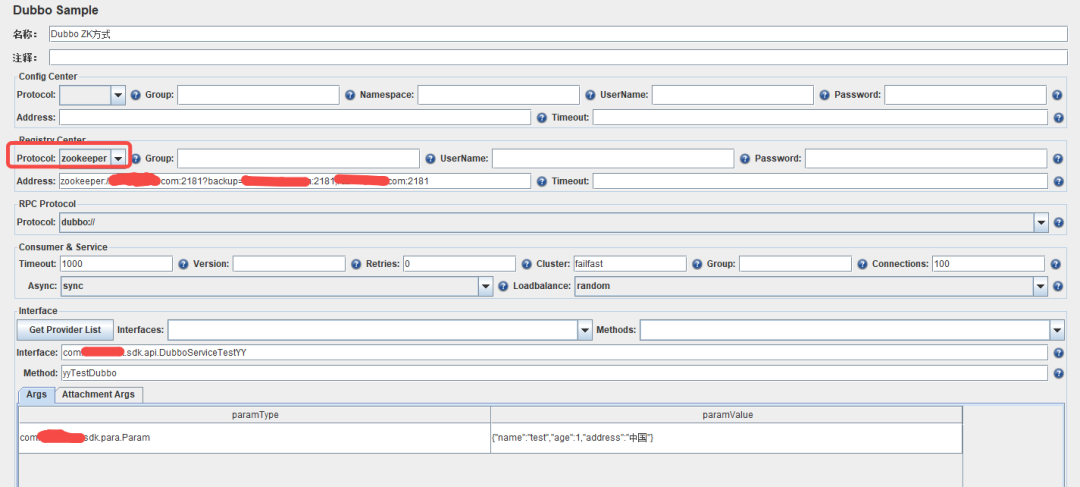Click help icon before Consumer Group label
Viewport: 1080px width, 487px height.
click(x=697, y=264)
